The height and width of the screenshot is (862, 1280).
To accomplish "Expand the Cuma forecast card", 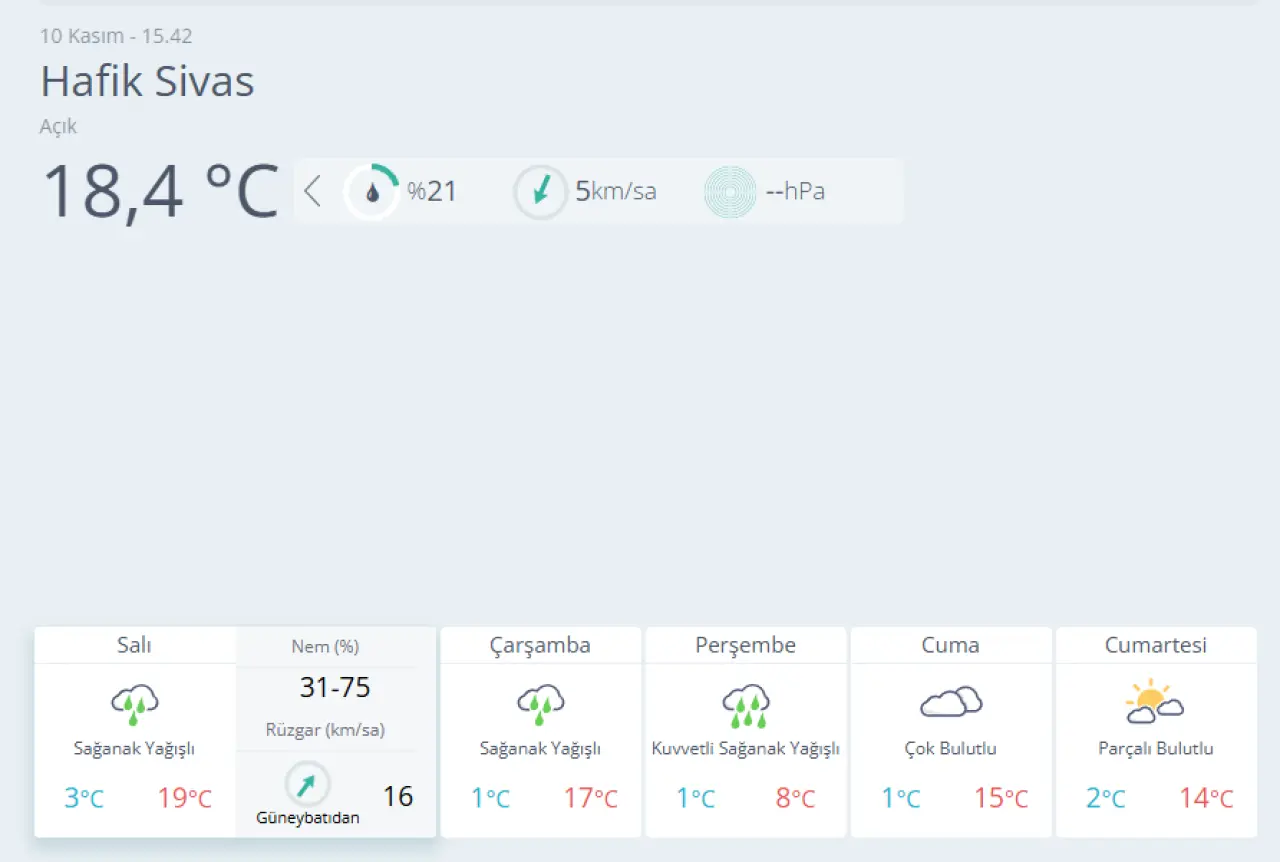I will [950, 645].
